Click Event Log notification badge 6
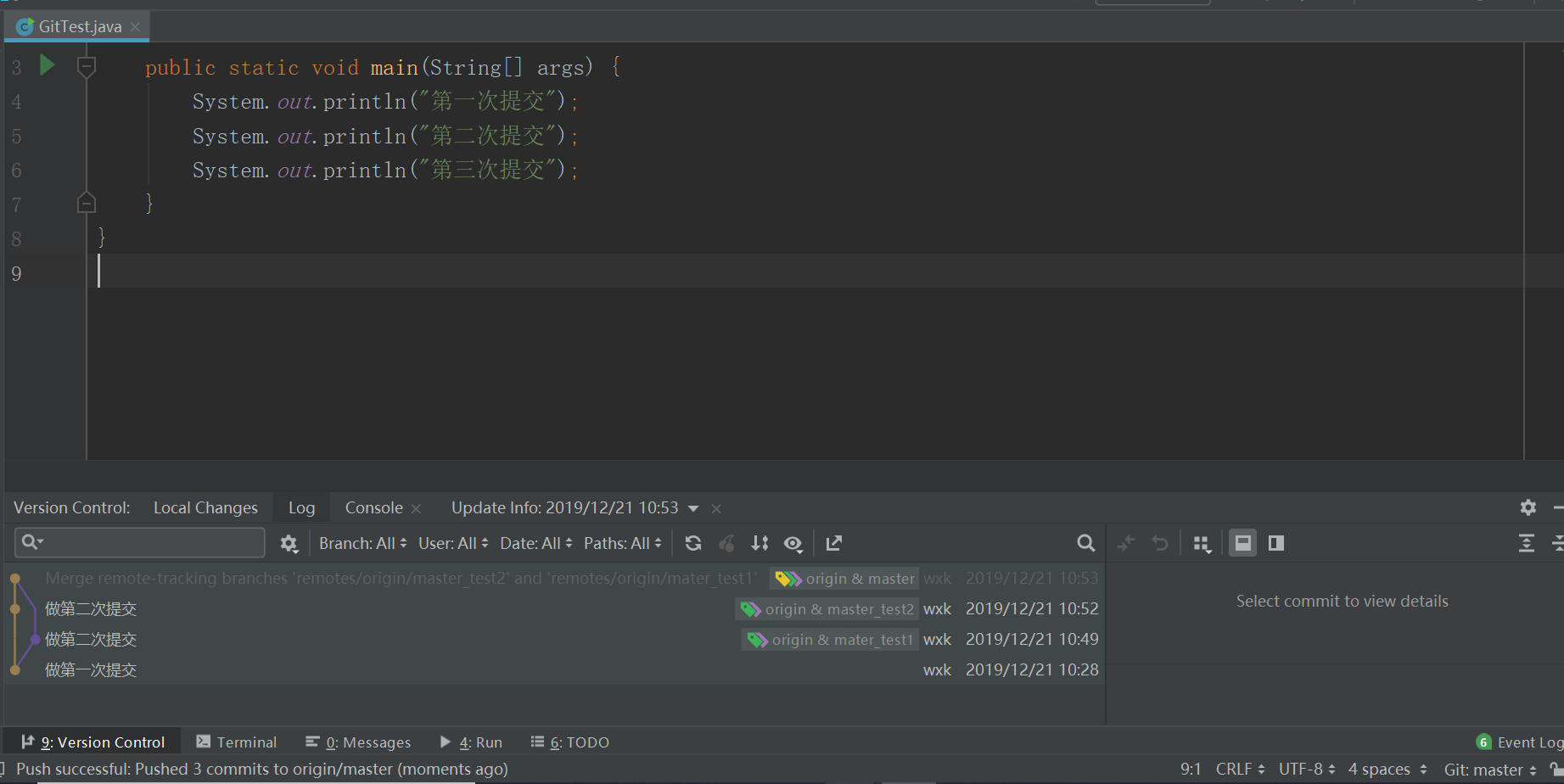 pyautogui.click(x=1483, y=742)
